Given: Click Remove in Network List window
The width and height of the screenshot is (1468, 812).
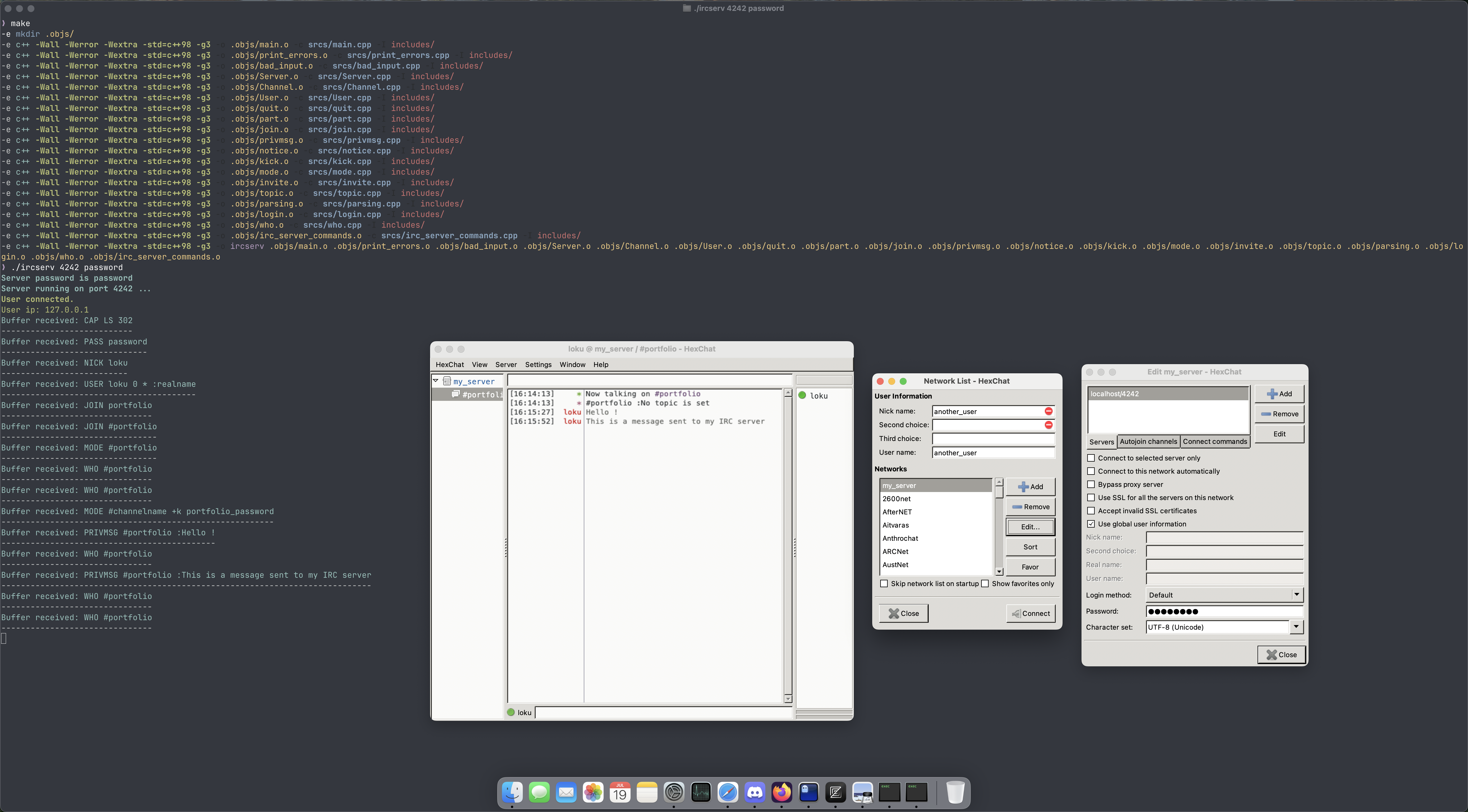Looking at the screenshot, I should coord(1030,507).
